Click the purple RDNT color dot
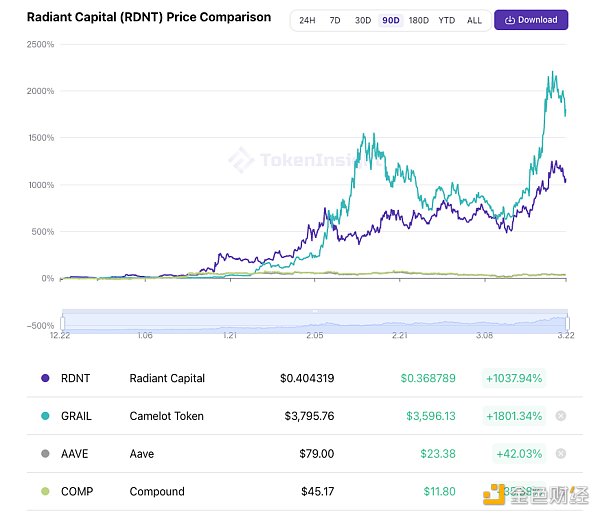600x516 pixels. (44, 378)
